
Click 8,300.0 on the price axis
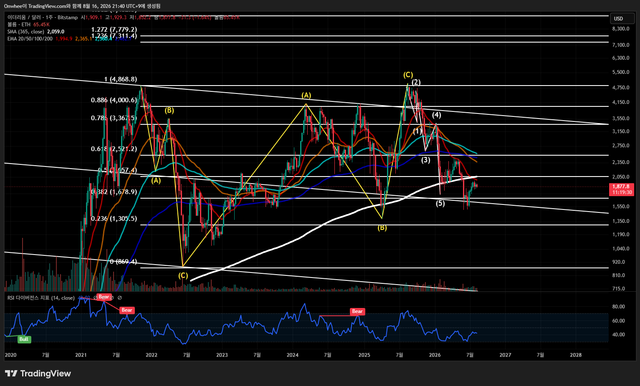621,29
